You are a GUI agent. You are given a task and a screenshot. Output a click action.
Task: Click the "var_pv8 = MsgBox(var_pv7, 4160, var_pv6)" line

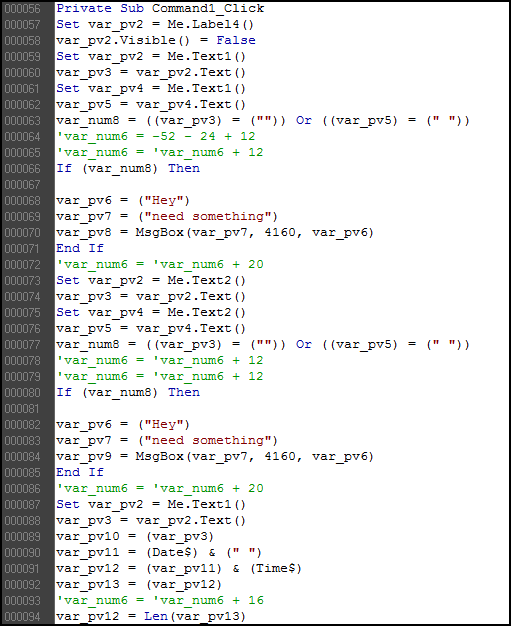[215, 233]
